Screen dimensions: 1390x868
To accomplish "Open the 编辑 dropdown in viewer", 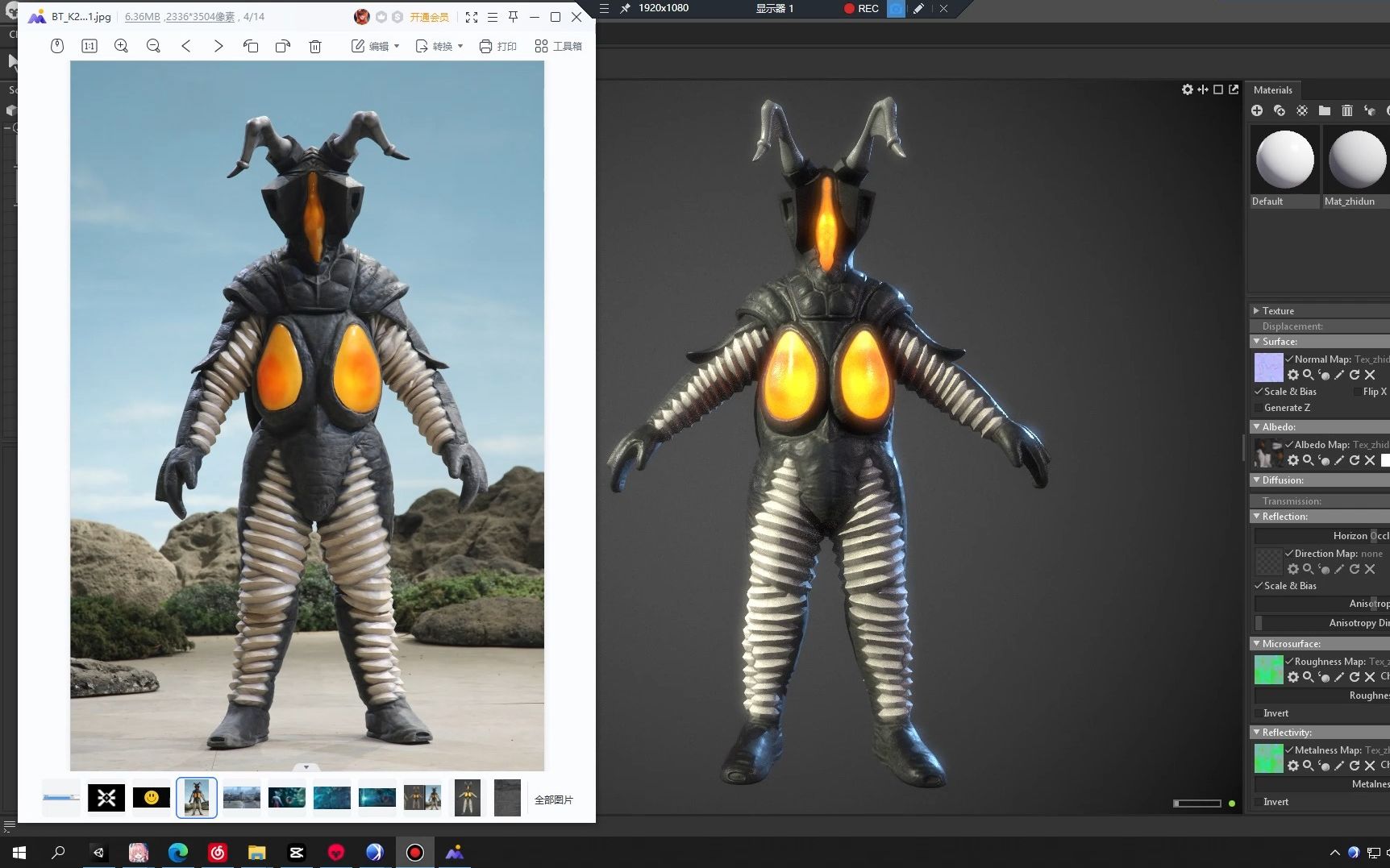I will pos(376,46).
